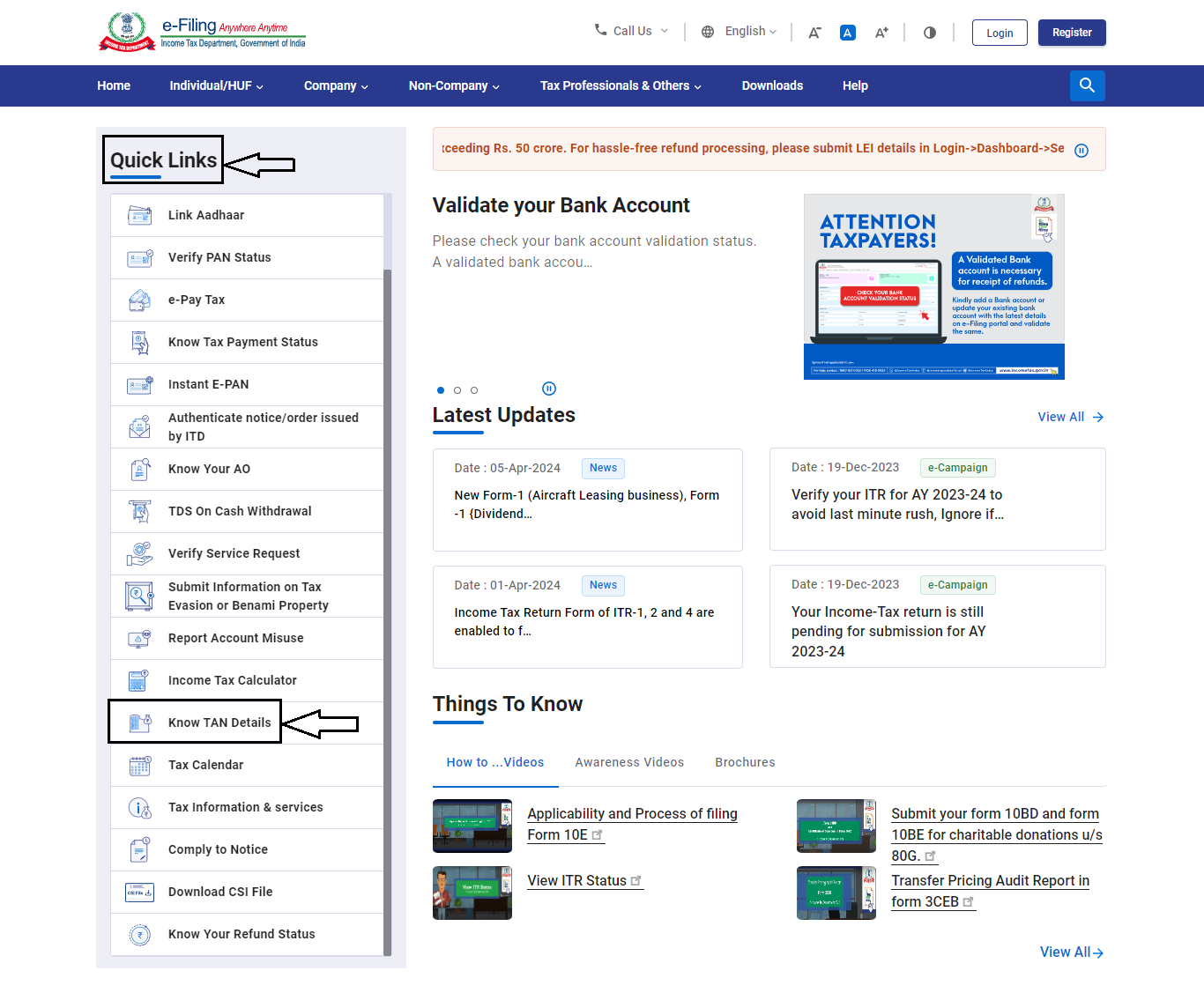This screenshot has height=993, width=1204.
Task: Click the Income Tax Calculator icon
Action: (138, 681)
